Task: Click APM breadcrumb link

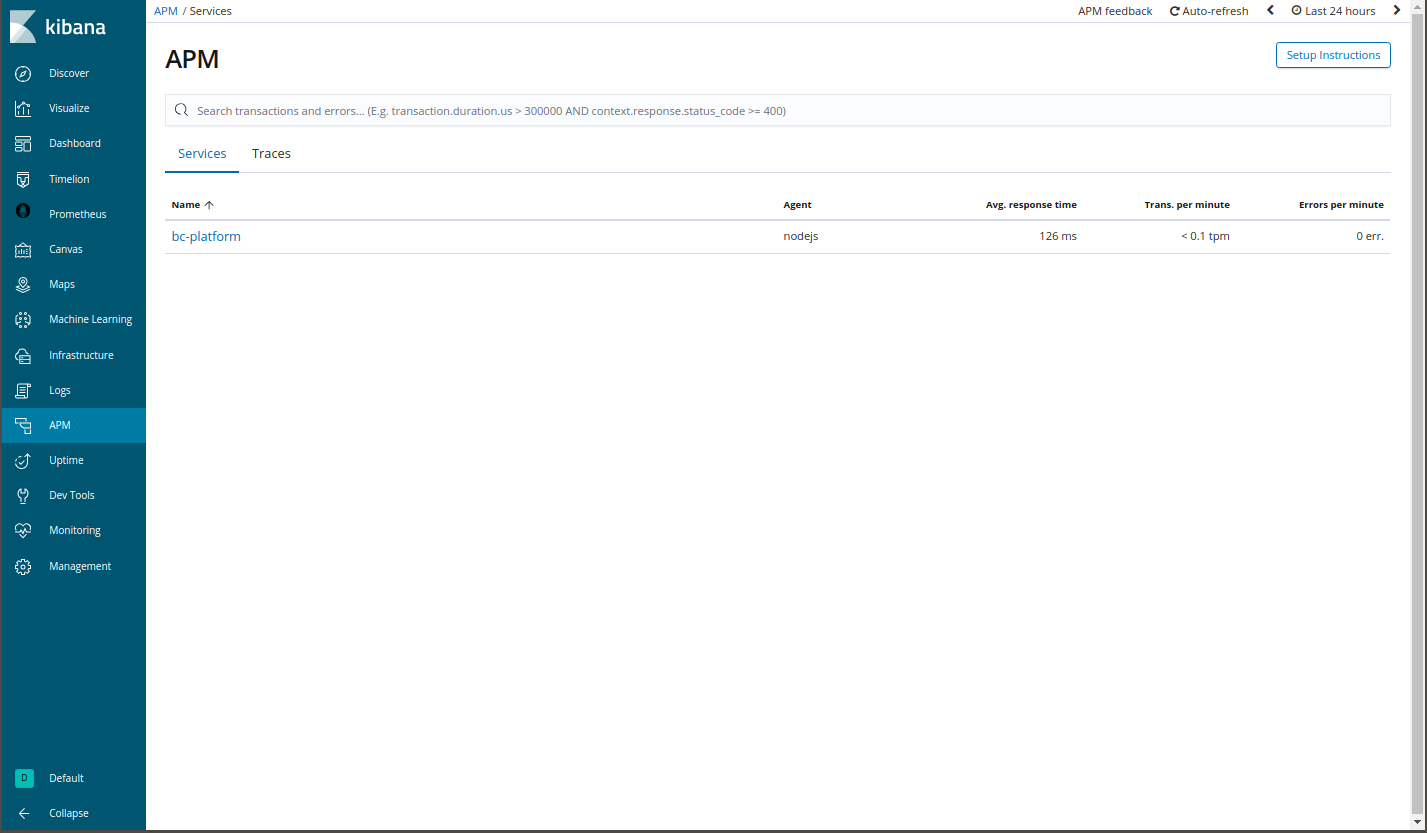Action: pos(166,11)
